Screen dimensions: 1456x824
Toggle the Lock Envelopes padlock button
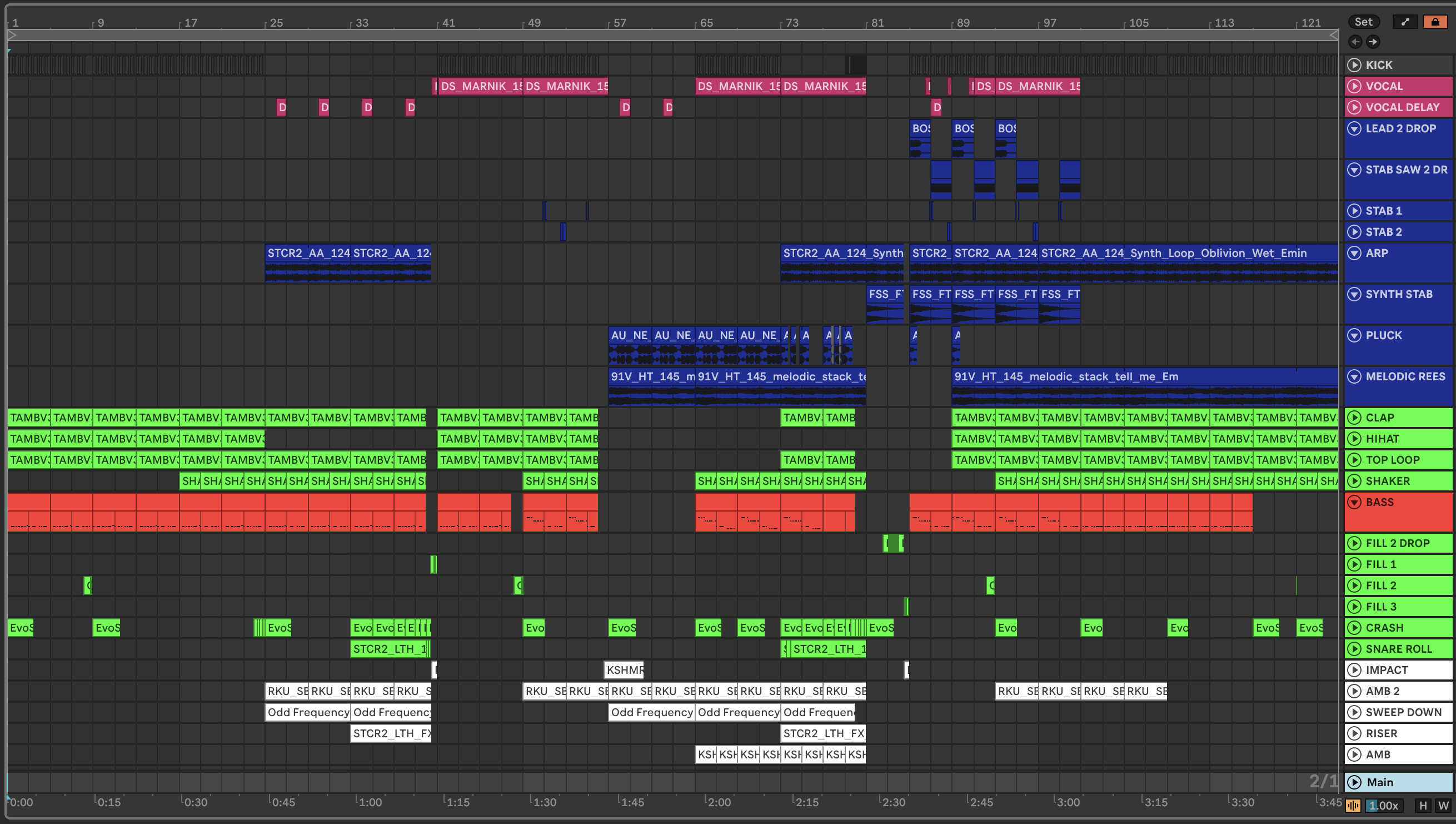pos(1435,22)
